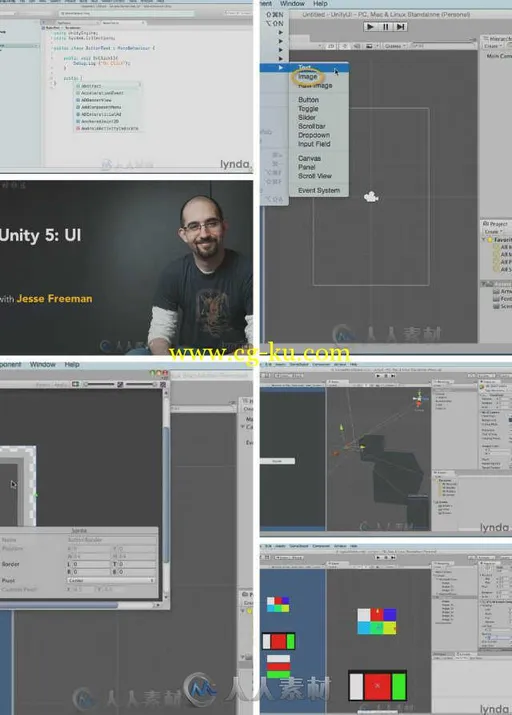512x715 pixels.
Task: Open the Window menu above the Sprite Editor
Action: pyautogui.click(x=42, y=364)
